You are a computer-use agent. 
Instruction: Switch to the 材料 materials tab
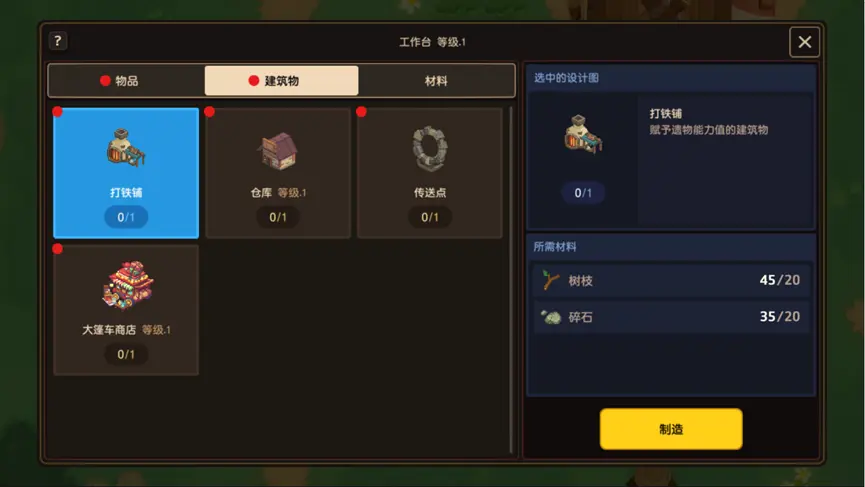(x=436, y=81)
